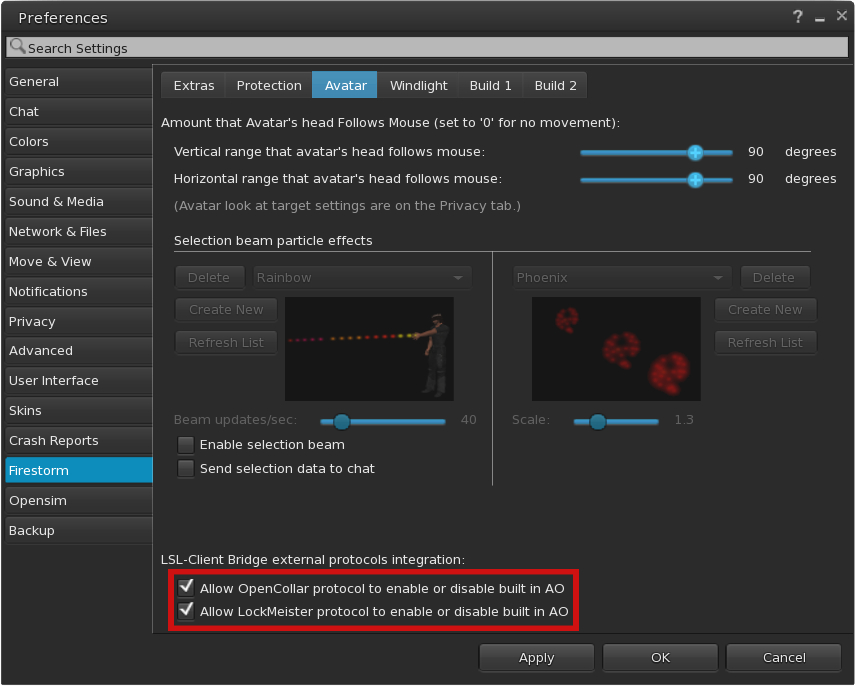The image size is (855, 686).
Task: Click the help question mark icon
Action: (798, 17)
